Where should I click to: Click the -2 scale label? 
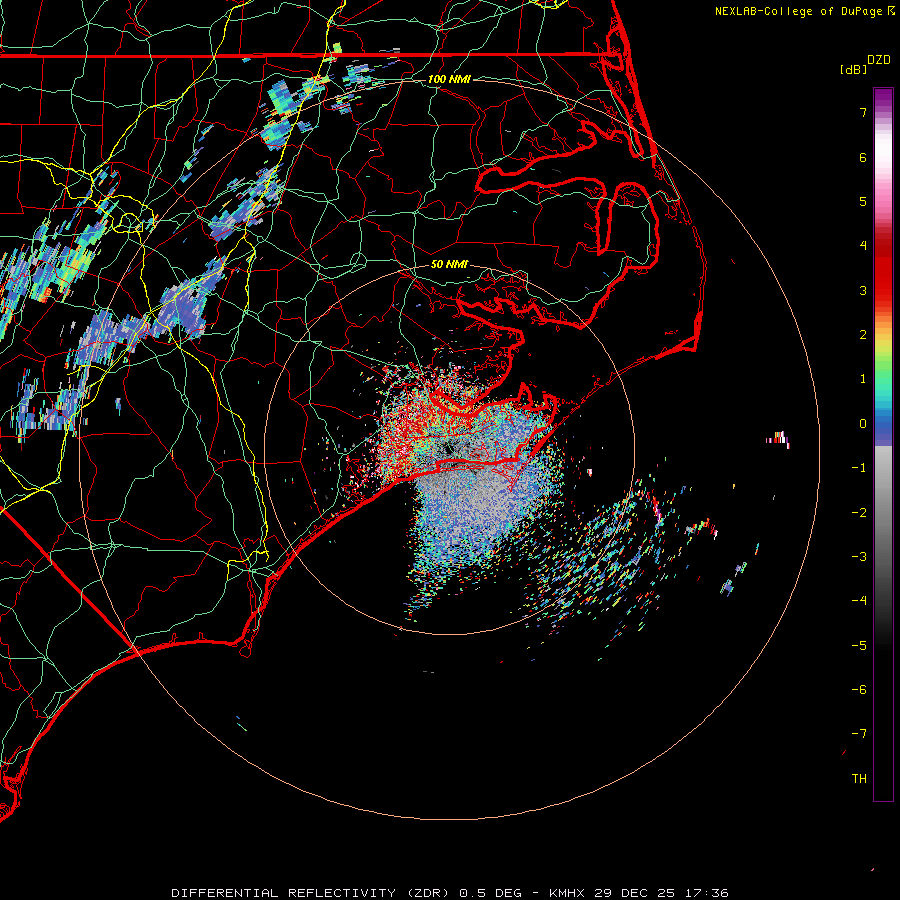859,513
